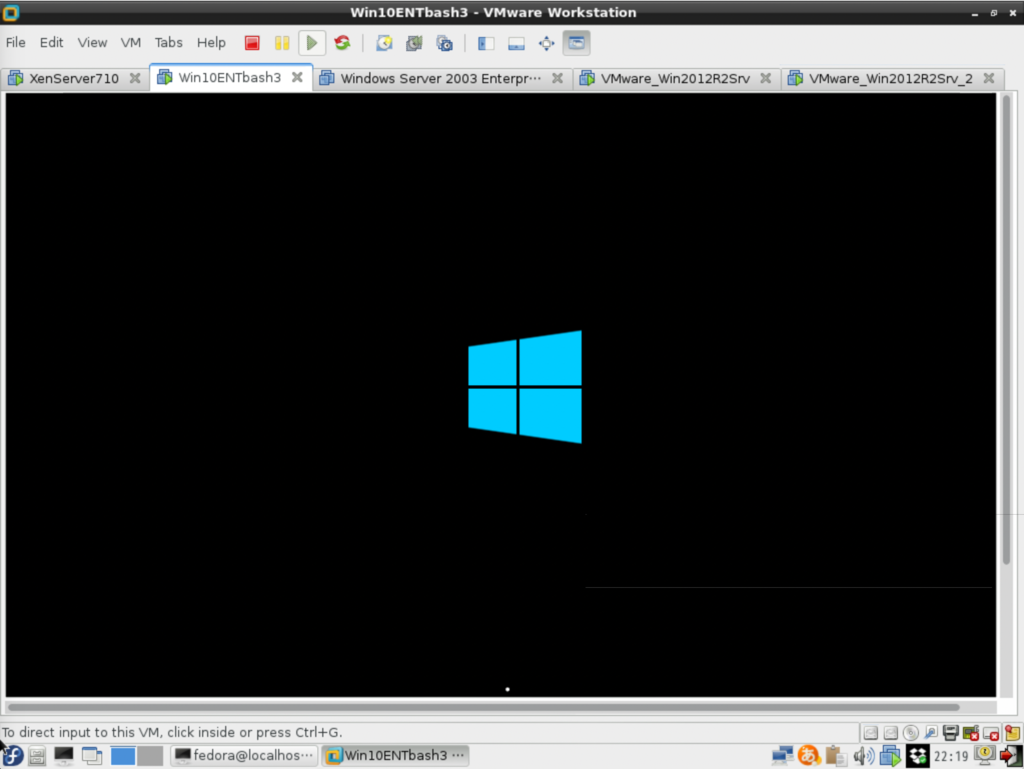This screenshot has width=1024, height=769.
Task: Close the Windows Server 2003 tab
Action: tap(557, 78)
